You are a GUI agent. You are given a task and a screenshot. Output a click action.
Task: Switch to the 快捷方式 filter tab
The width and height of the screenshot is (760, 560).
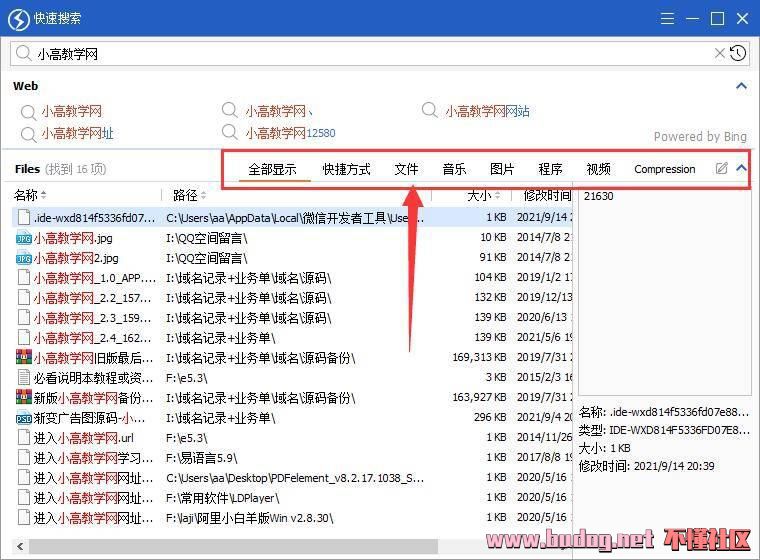pyautogui.click(x=347, y=169)
